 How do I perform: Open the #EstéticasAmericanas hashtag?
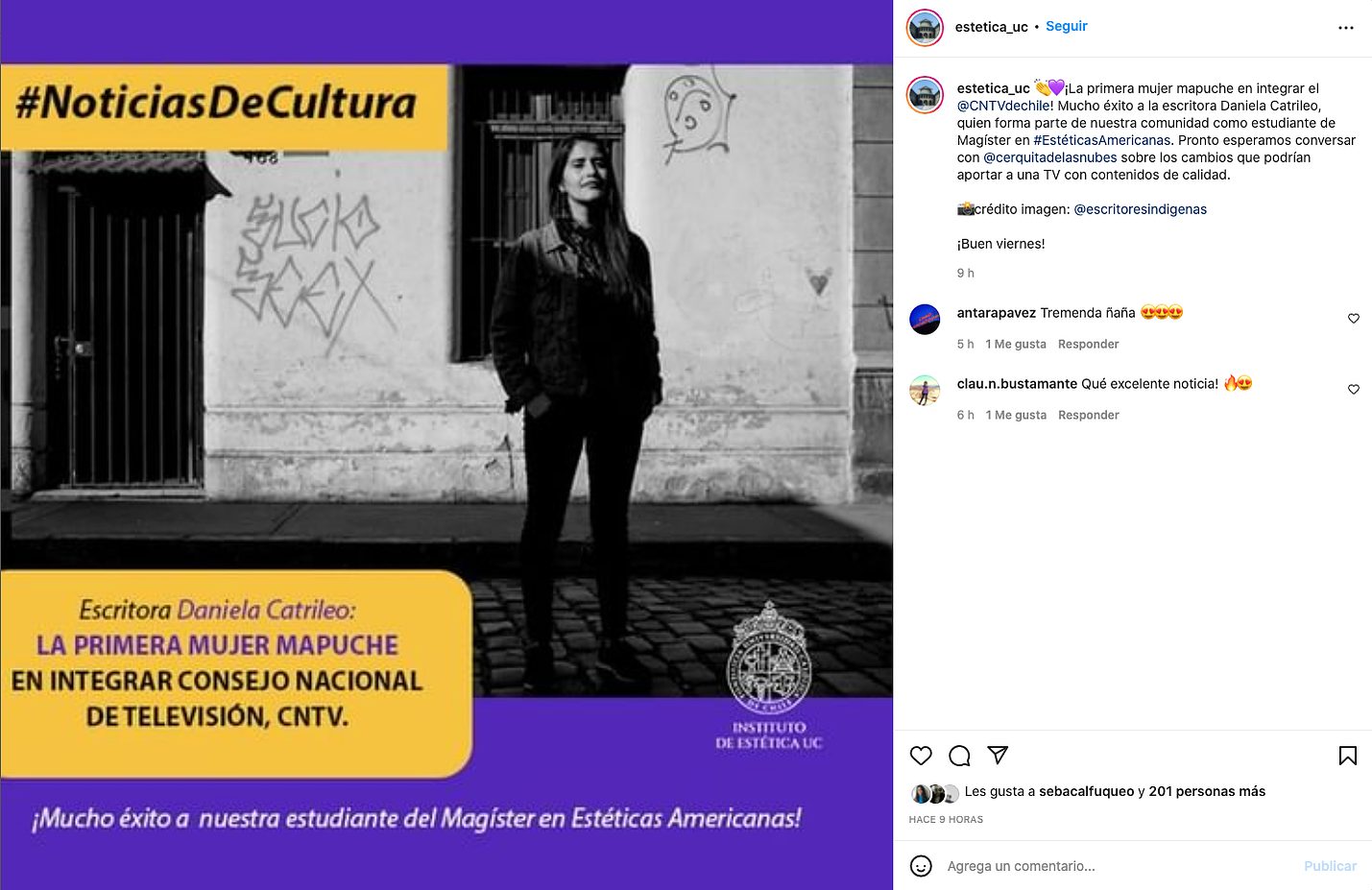click(x=1102, y=140)
